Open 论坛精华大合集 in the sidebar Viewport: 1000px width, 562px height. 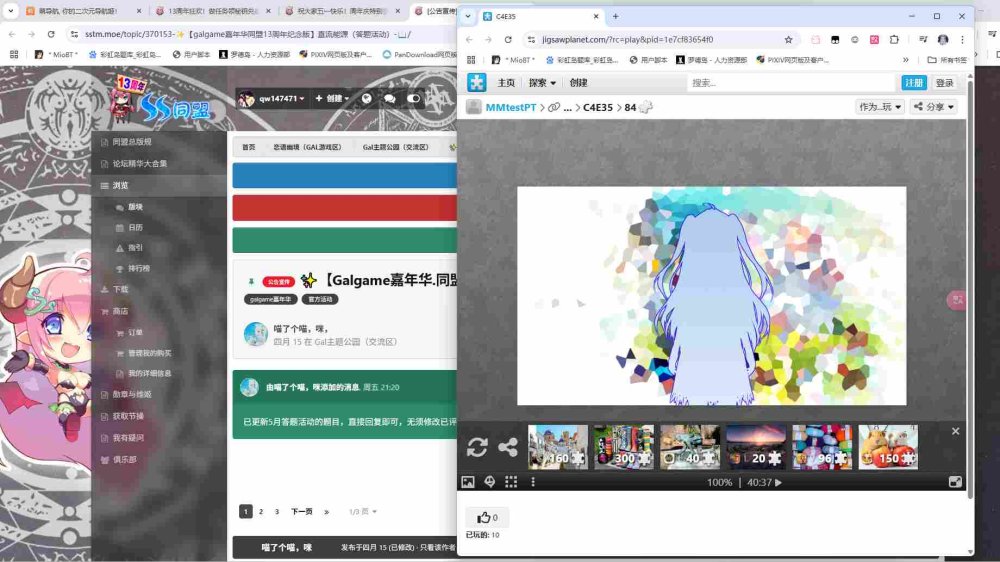(139, 164)
